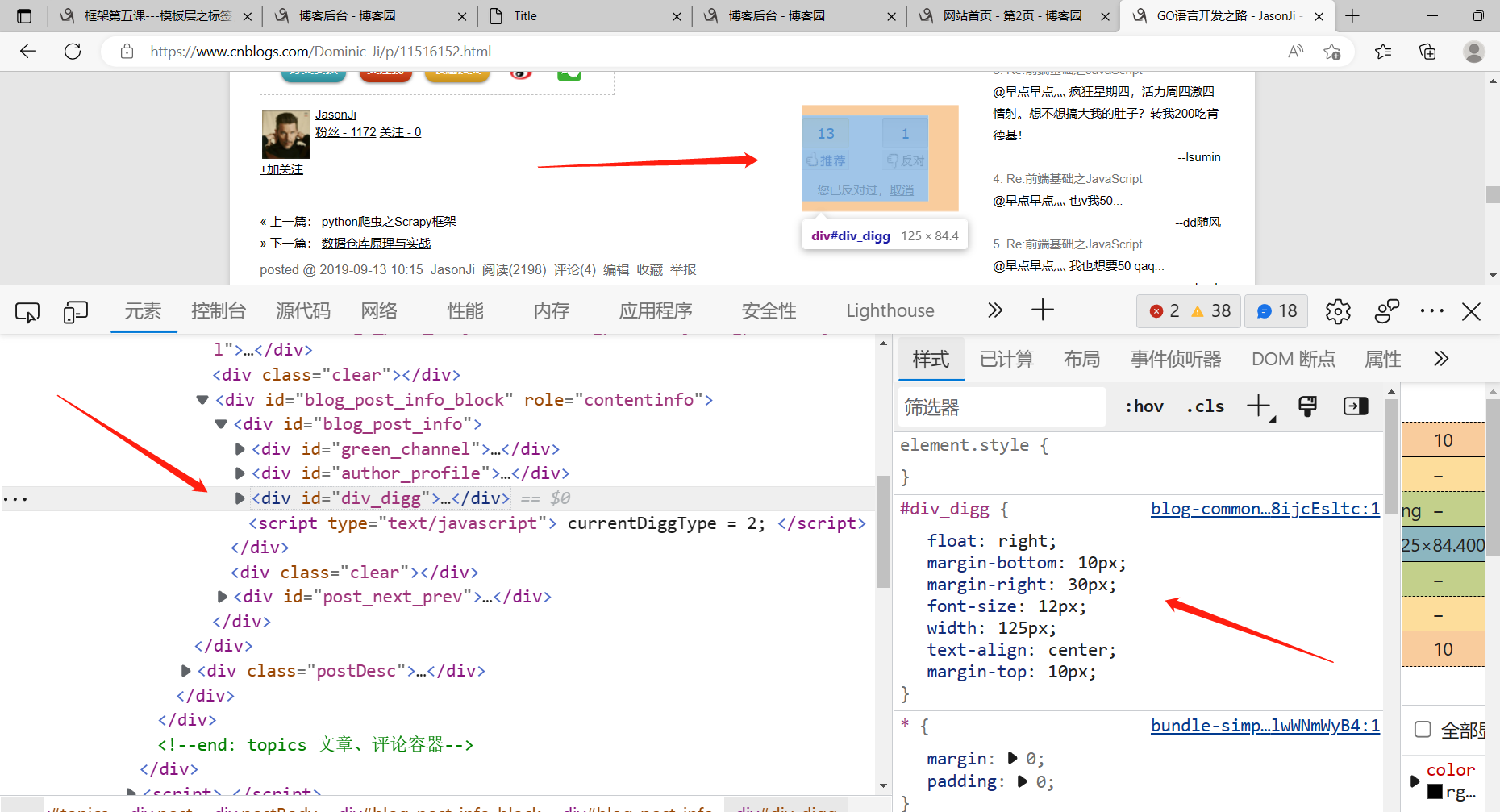The image size is (1500, 812).
Task: Expand the green_channel div node
Action: [240, 449]
